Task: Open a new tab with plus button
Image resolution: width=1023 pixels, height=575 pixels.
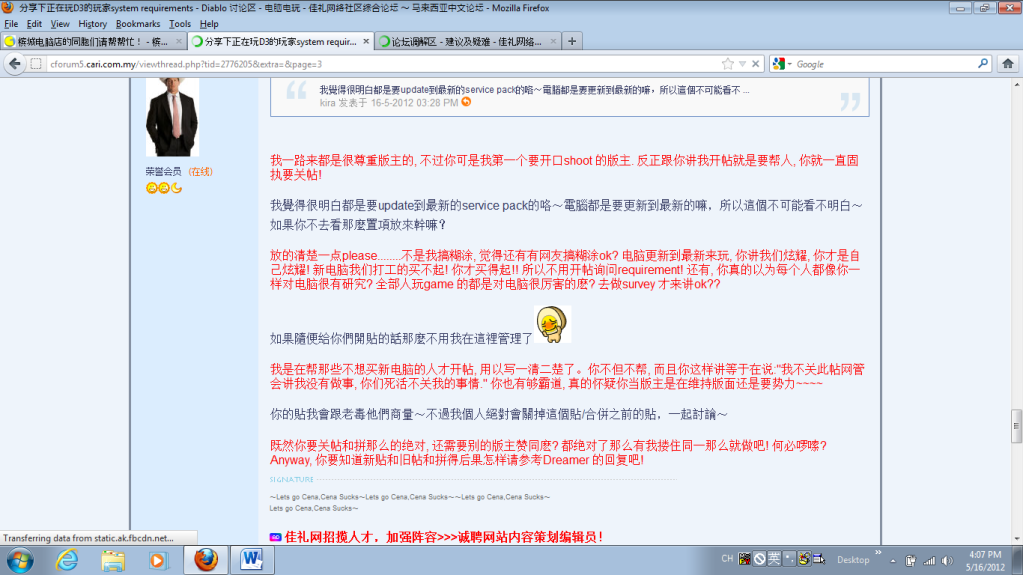Action: tap(572, 41)
